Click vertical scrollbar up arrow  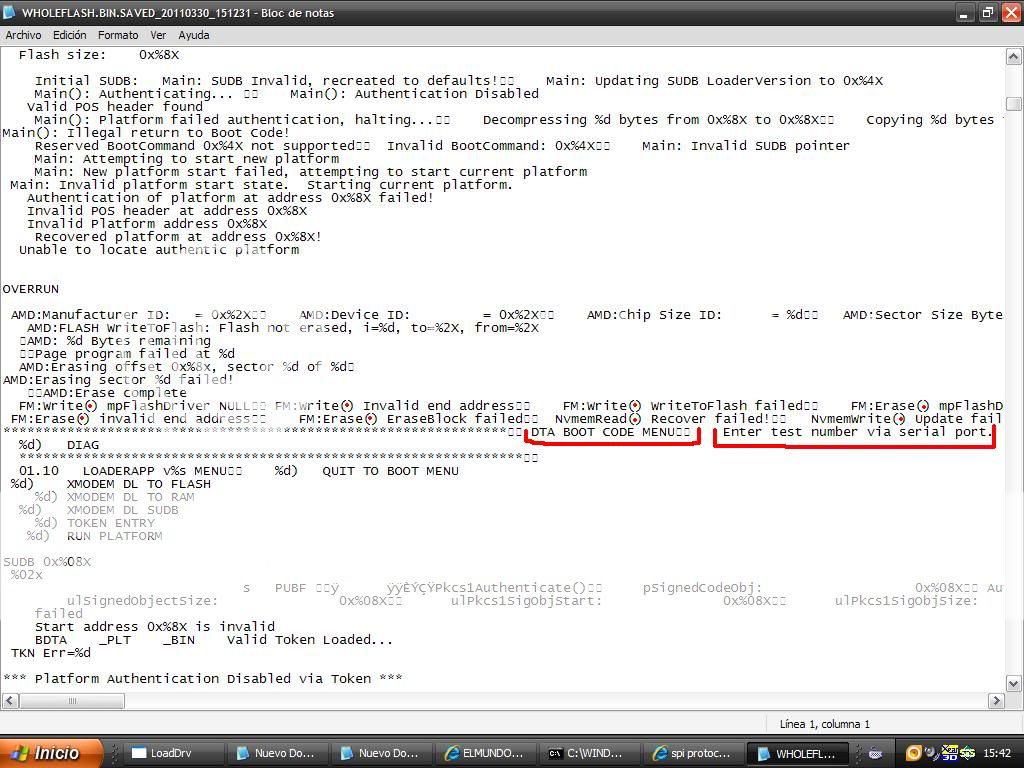click(x=1013, y=57)
